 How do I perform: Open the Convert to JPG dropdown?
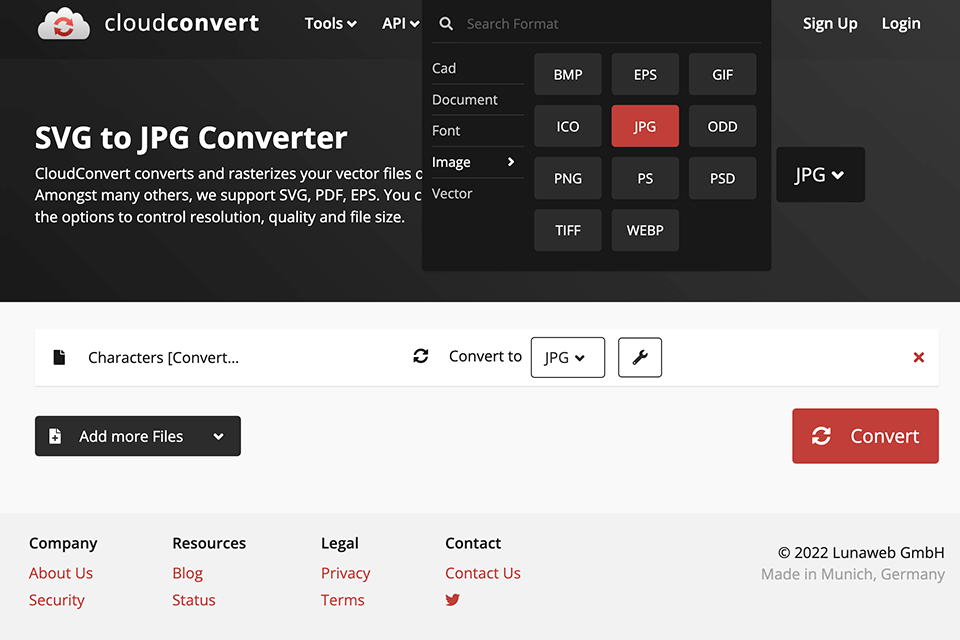point(568,357)
